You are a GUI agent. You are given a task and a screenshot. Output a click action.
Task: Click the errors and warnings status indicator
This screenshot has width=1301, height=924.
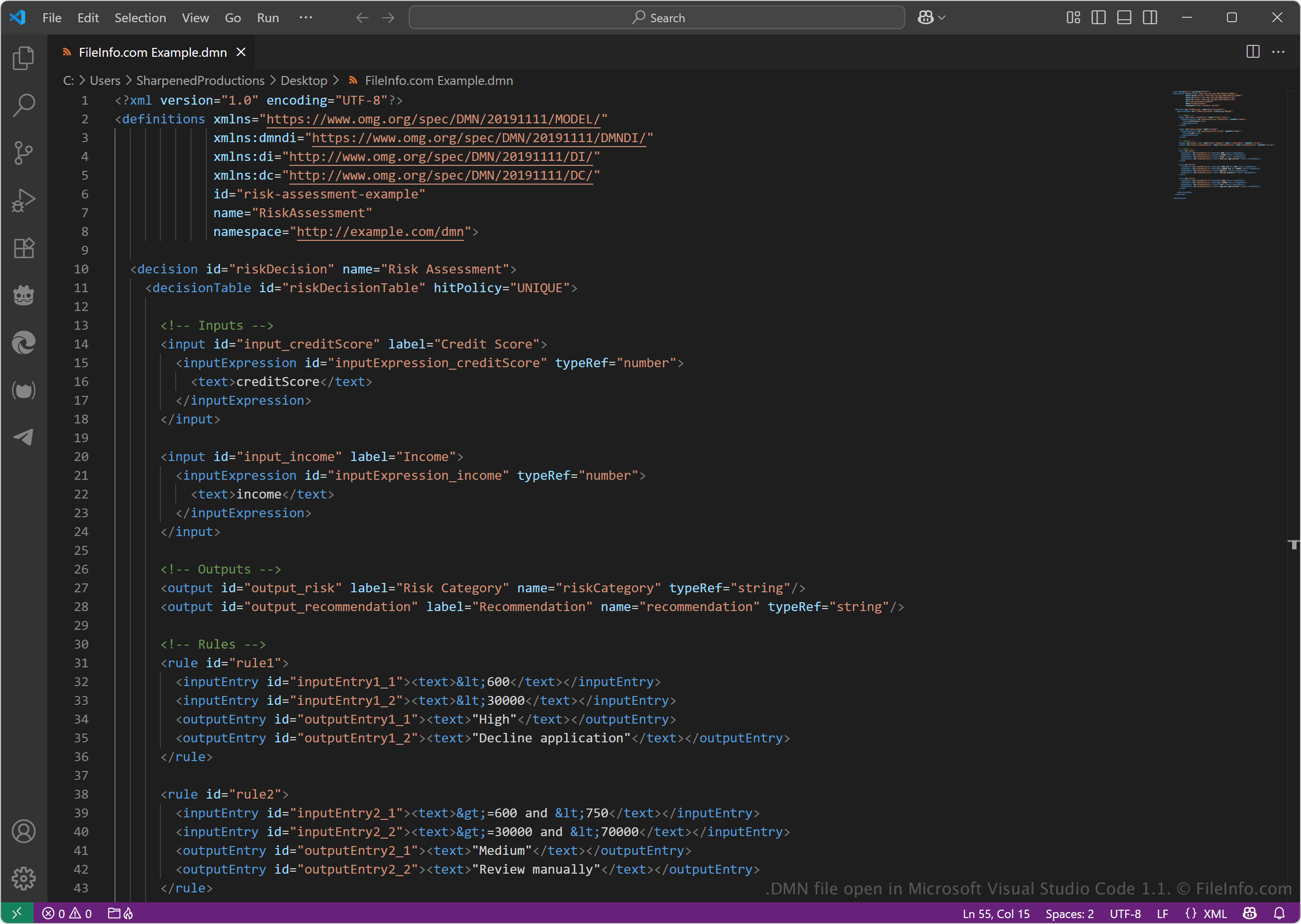click(67, 913)
